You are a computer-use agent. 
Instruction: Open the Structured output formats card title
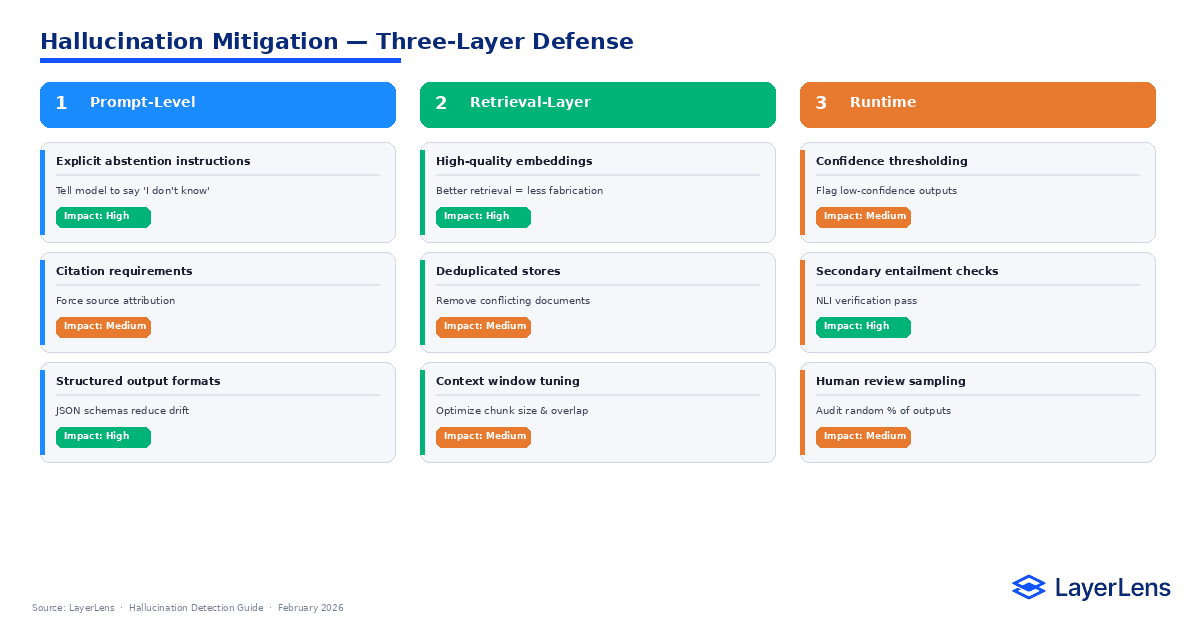pyautogui.click(x=138, y=381)
